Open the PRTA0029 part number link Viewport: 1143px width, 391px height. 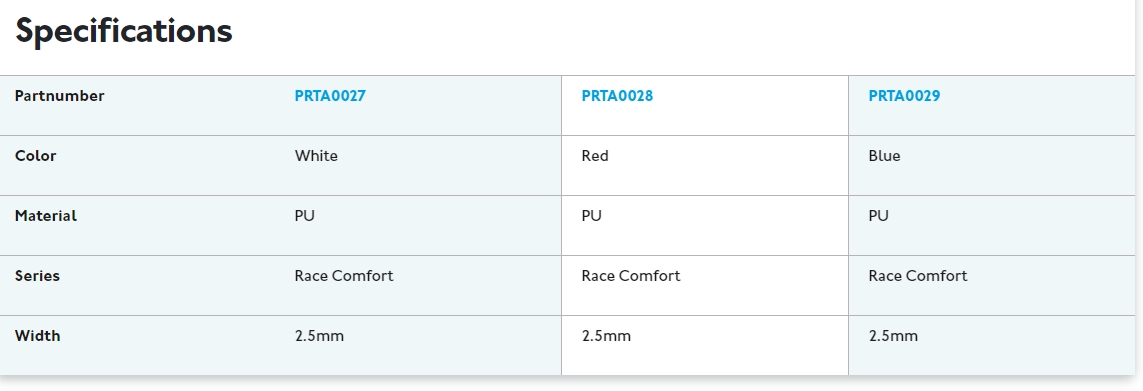tap(904, 96)
